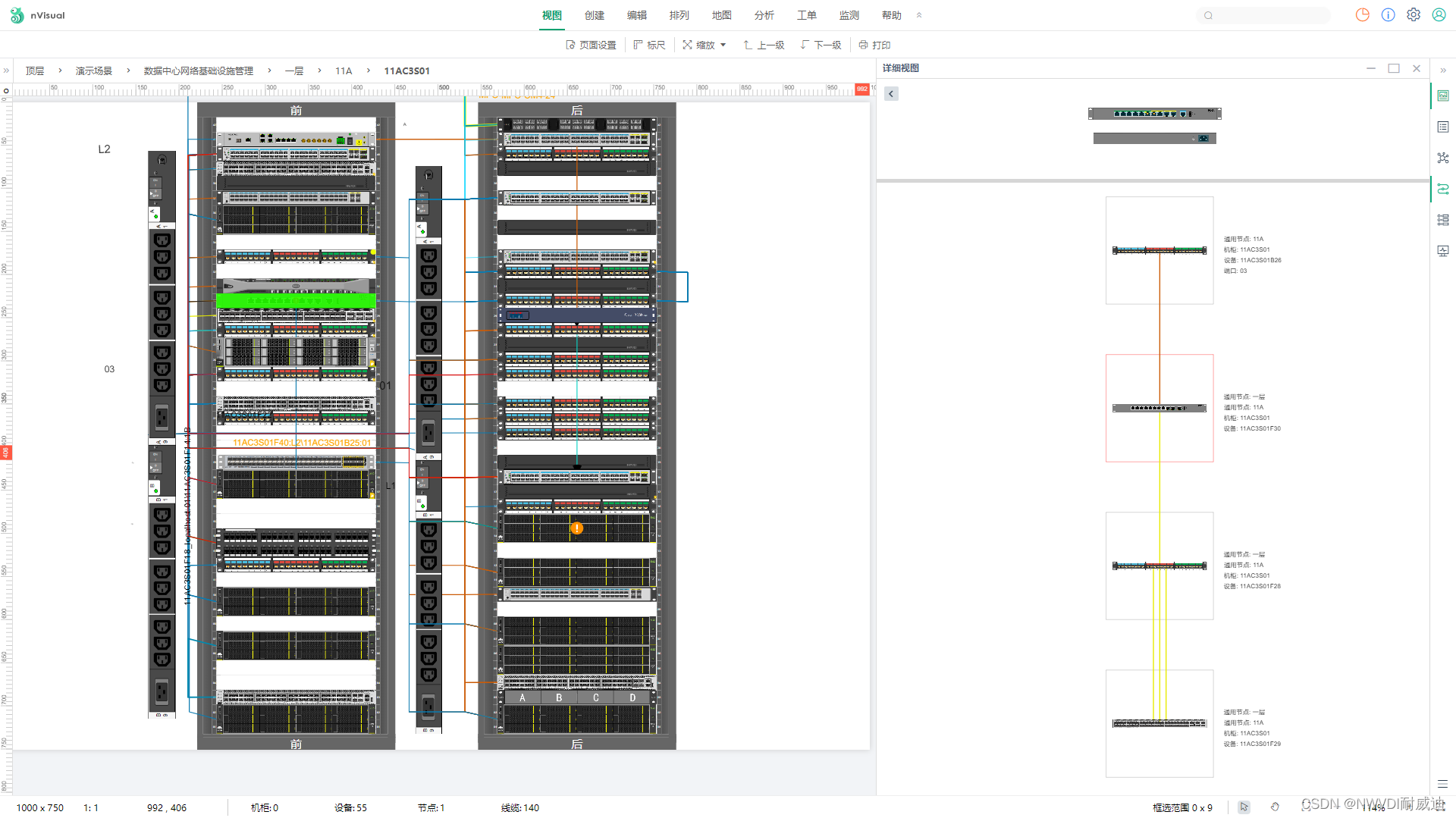The image size is (1456, 818).
Task: Click the sidebar hamburger menu icon
Action: click(1442, 784)
